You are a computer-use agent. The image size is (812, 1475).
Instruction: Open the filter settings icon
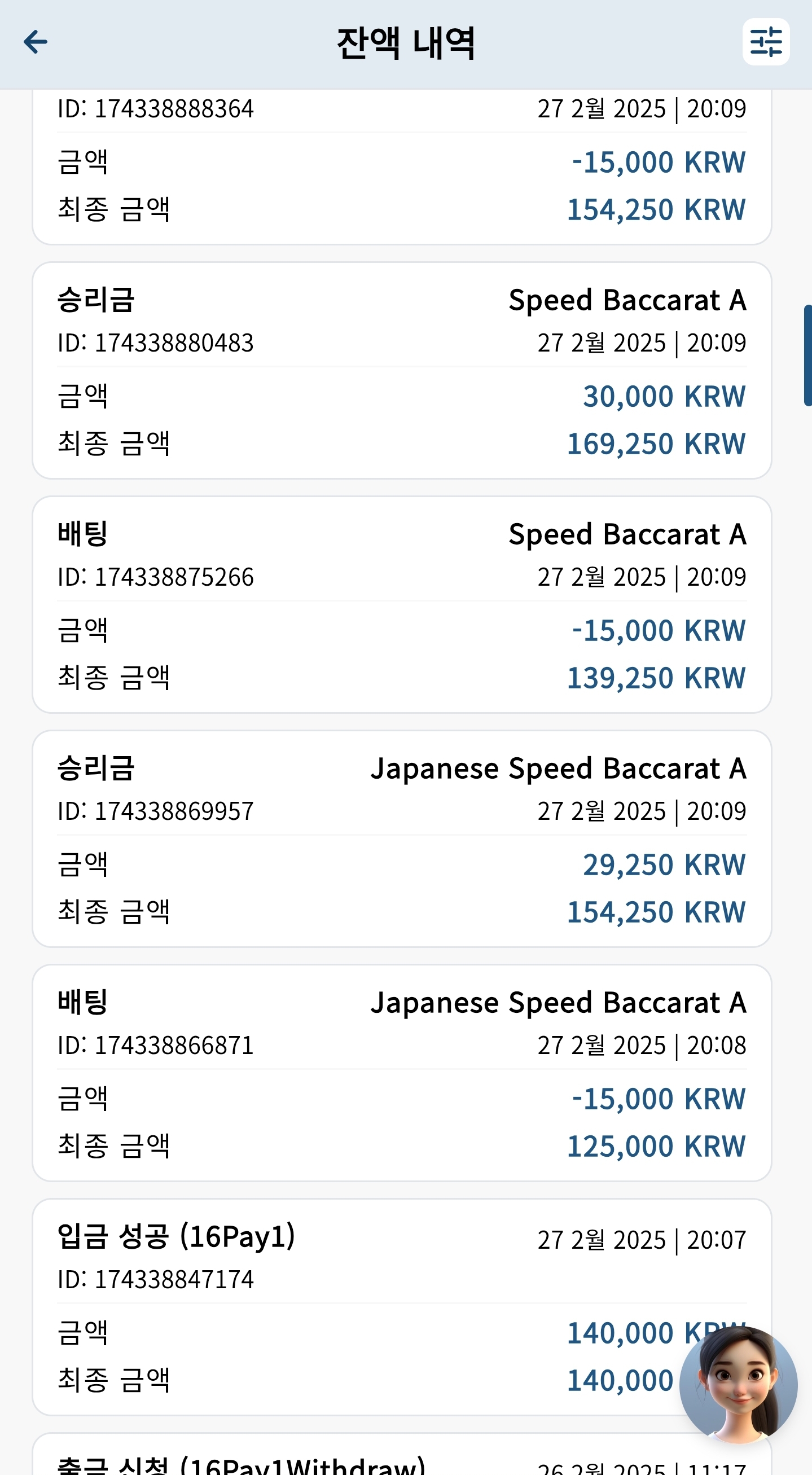[x=766, y=42]
